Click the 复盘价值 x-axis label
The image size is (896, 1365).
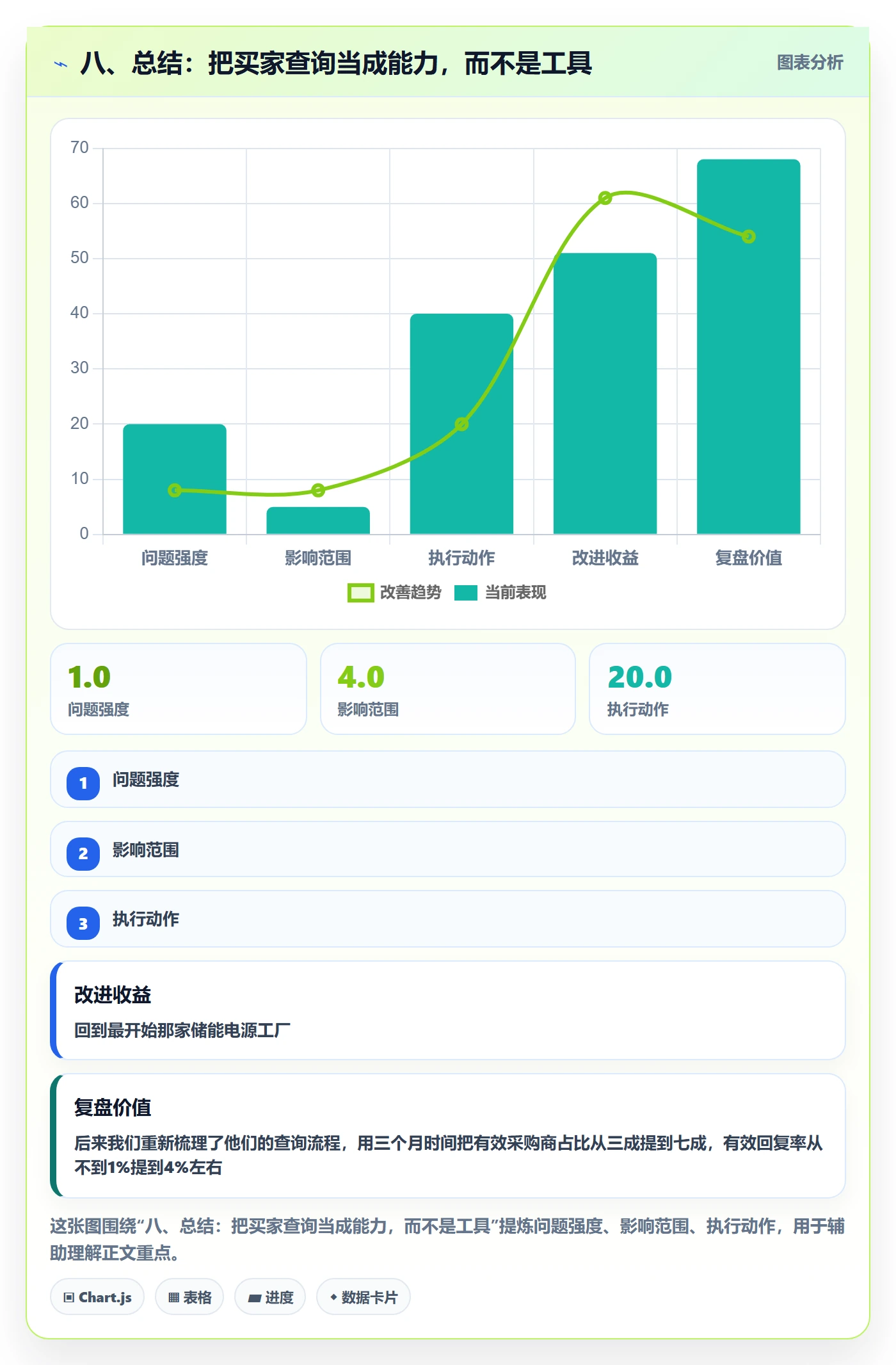(749, 558)
